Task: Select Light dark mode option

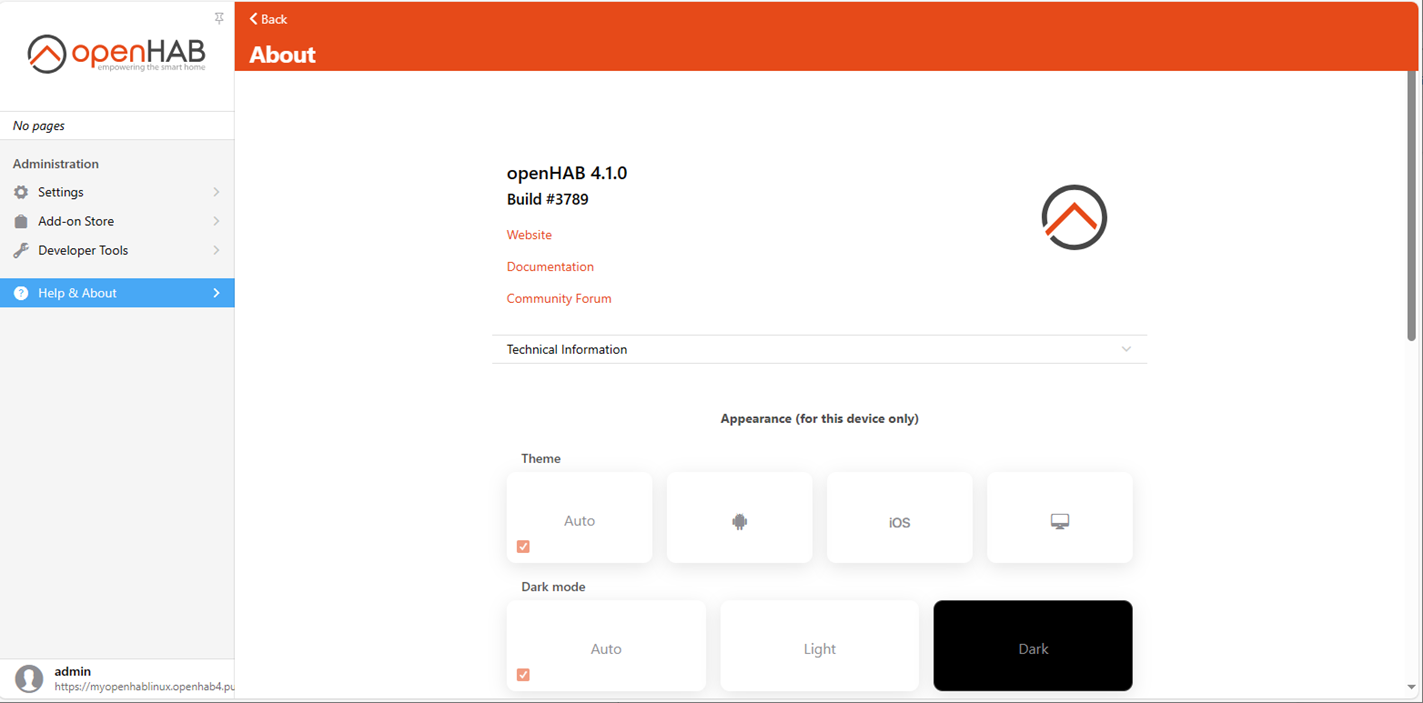Action: coord(819,645)
